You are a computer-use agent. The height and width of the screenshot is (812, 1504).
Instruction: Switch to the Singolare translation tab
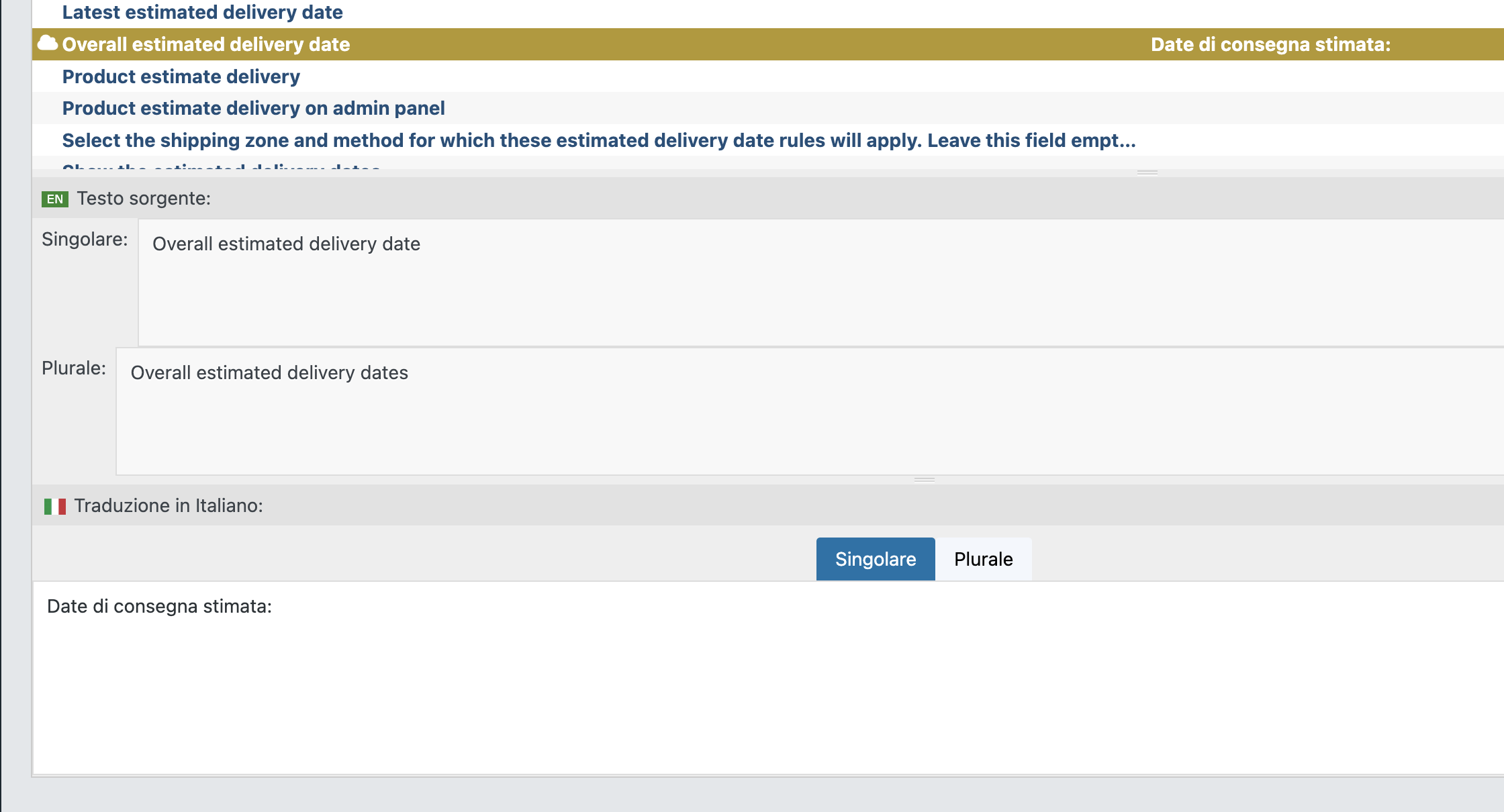pyautogui.click(x=875, y=559)
